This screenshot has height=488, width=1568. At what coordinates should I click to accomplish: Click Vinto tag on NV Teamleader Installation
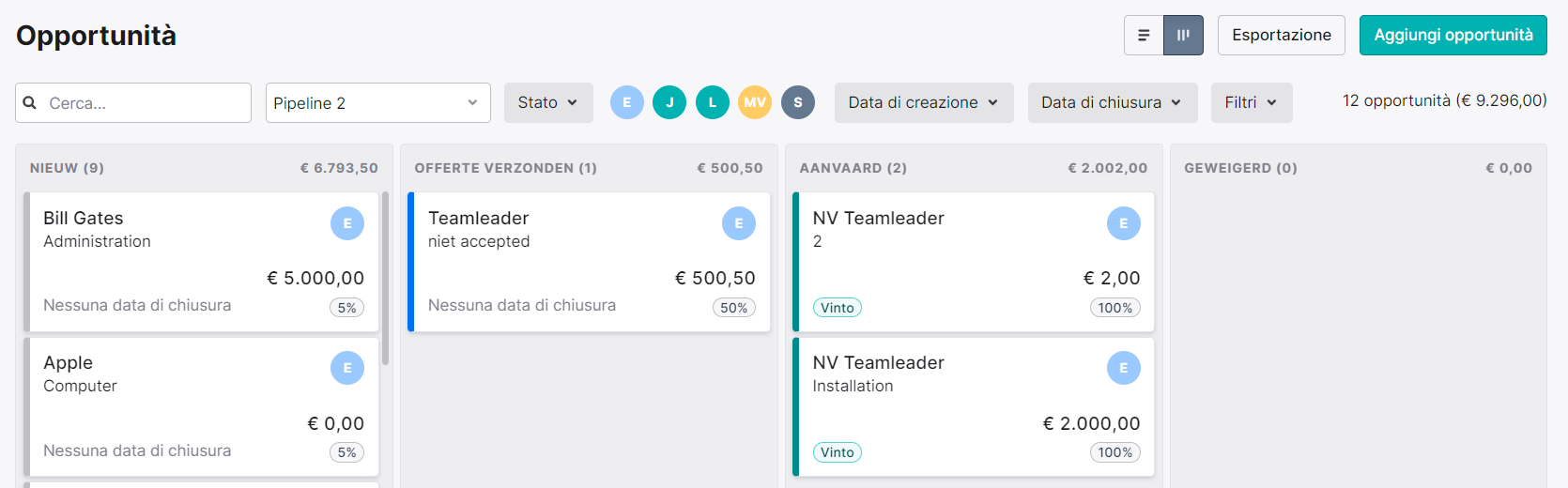tap(838, 452)
